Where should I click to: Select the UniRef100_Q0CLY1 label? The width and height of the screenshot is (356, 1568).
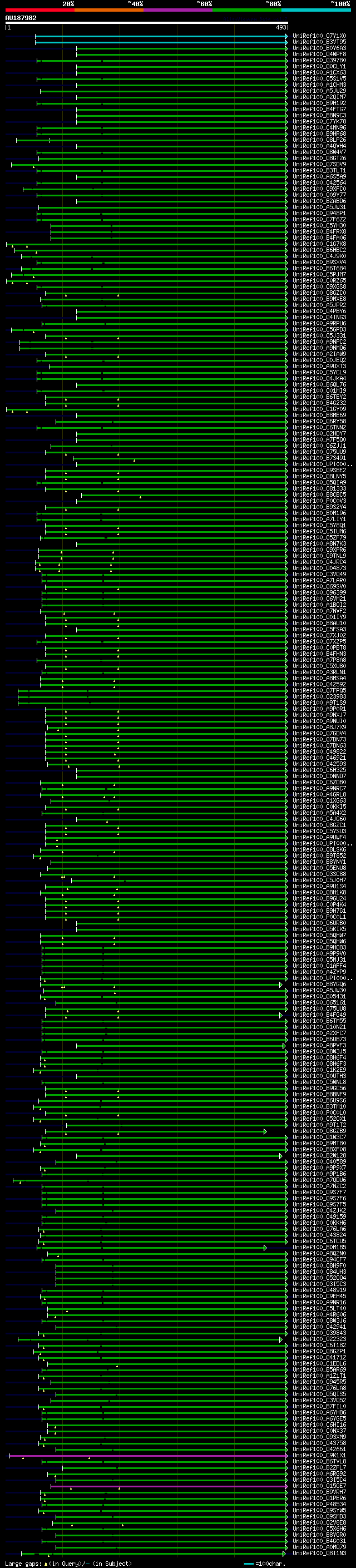click(319, 67)
